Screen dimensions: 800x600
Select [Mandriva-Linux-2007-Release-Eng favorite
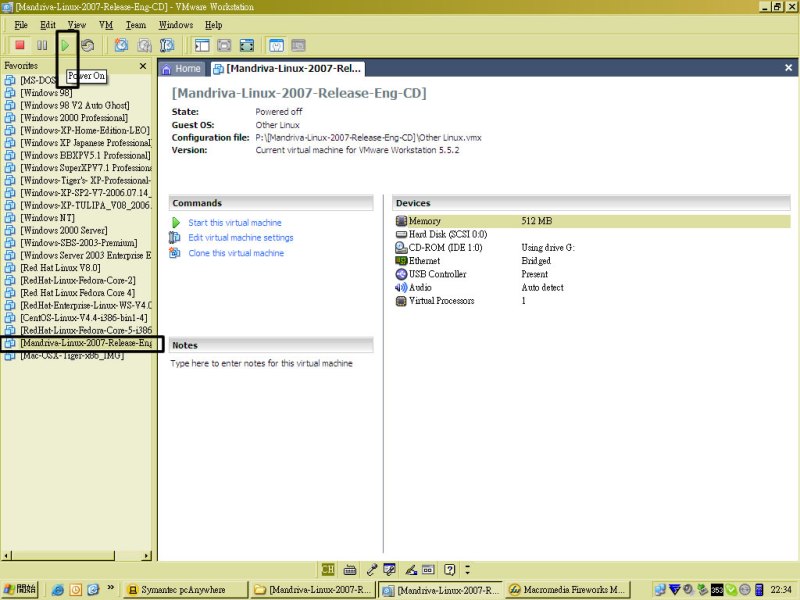(86, 343)
